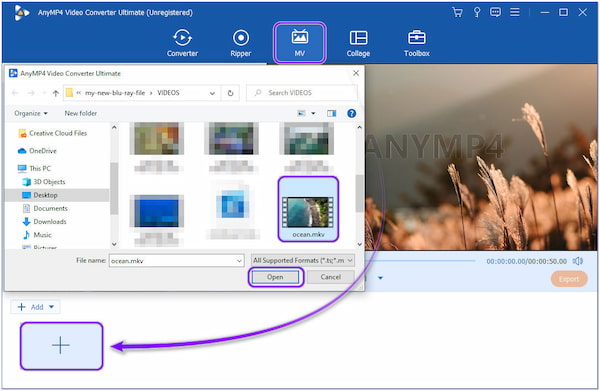This screenshot has height=391, width=600.
Task: Open the Organize menu
Action: click(31, 113)
